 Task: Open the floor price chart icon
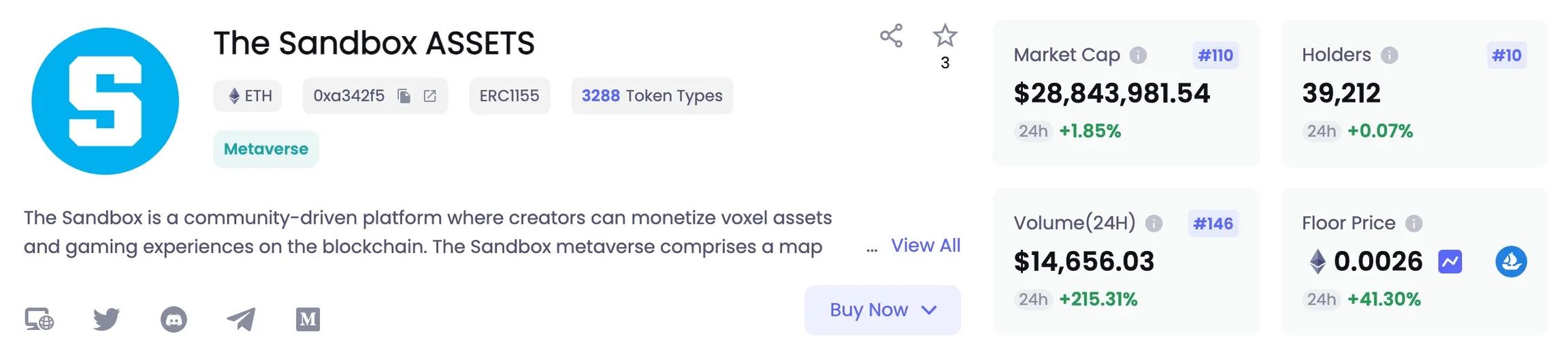point(1450,261)
